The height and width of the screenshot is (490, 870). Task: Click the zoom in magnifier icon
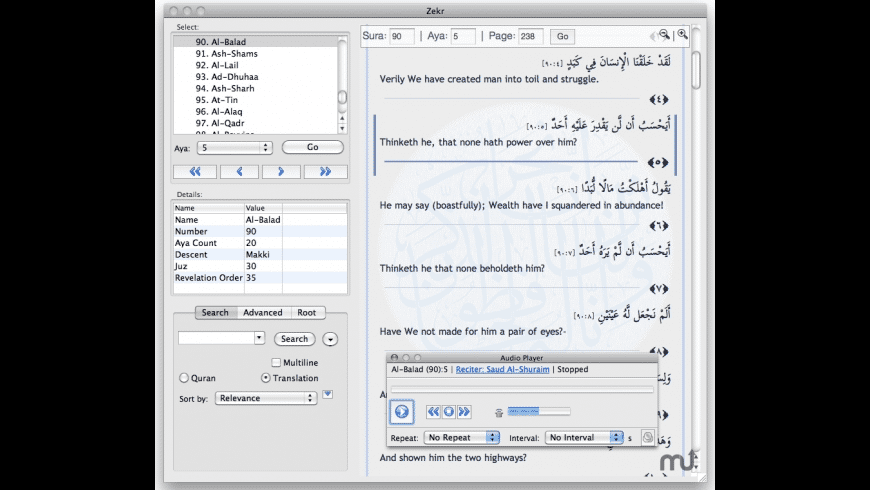click(x=682, y=34)
